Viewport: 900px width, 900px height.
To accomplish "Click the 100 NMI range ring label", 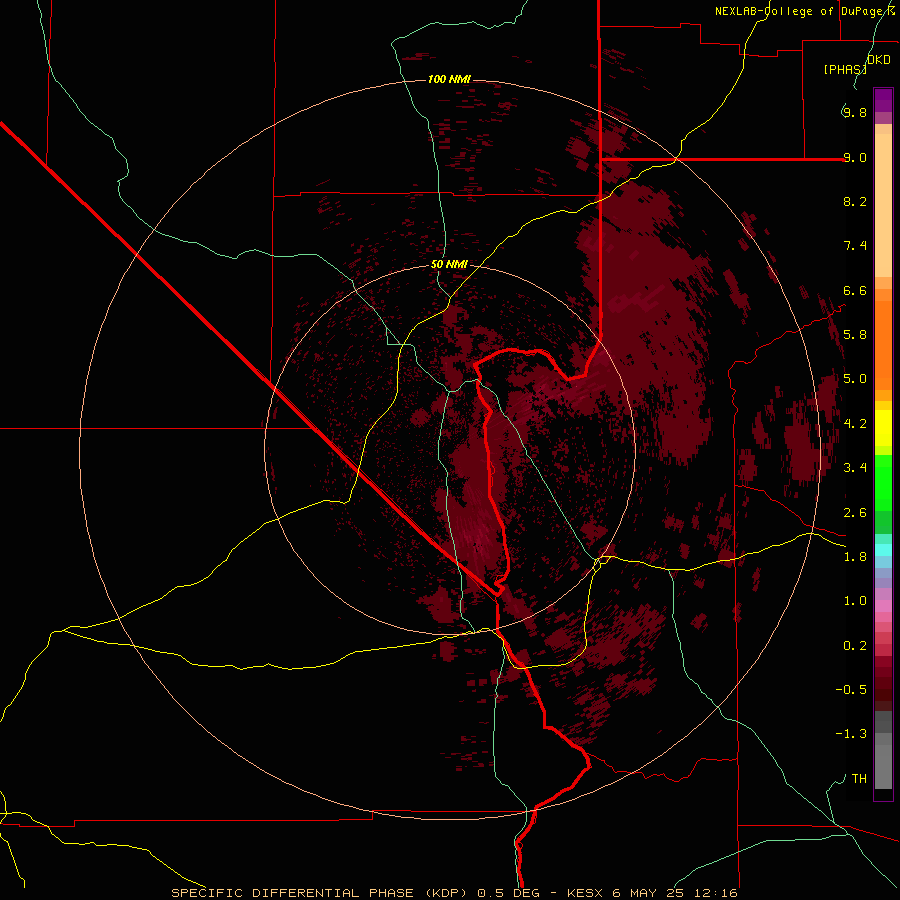I will click(x=449, y=79).
